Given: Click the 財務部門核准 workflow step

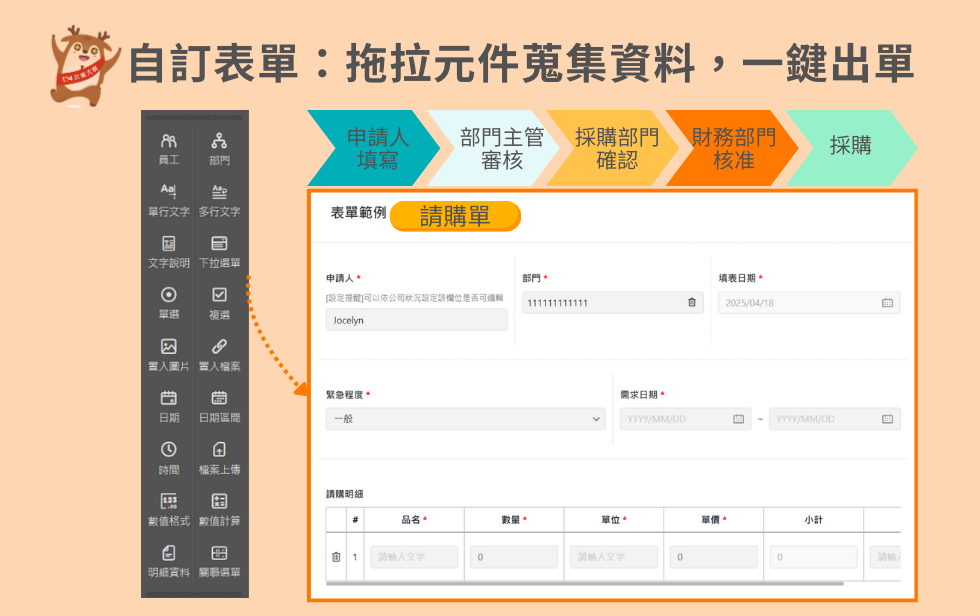Looking at the screenshot, I should pos(733,148).
